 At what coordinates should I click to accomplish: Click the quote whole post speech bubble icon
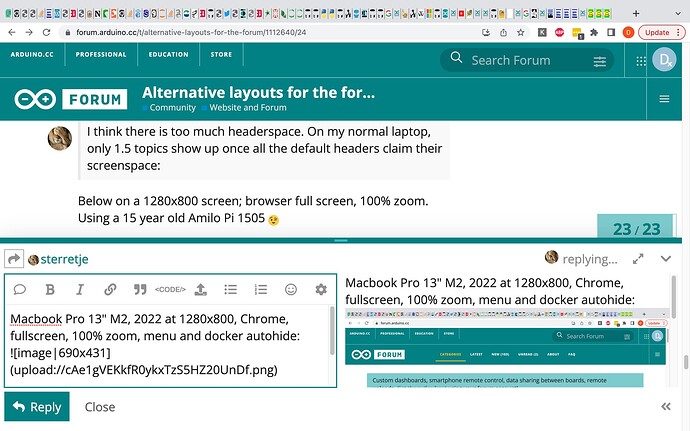(20, 289)
